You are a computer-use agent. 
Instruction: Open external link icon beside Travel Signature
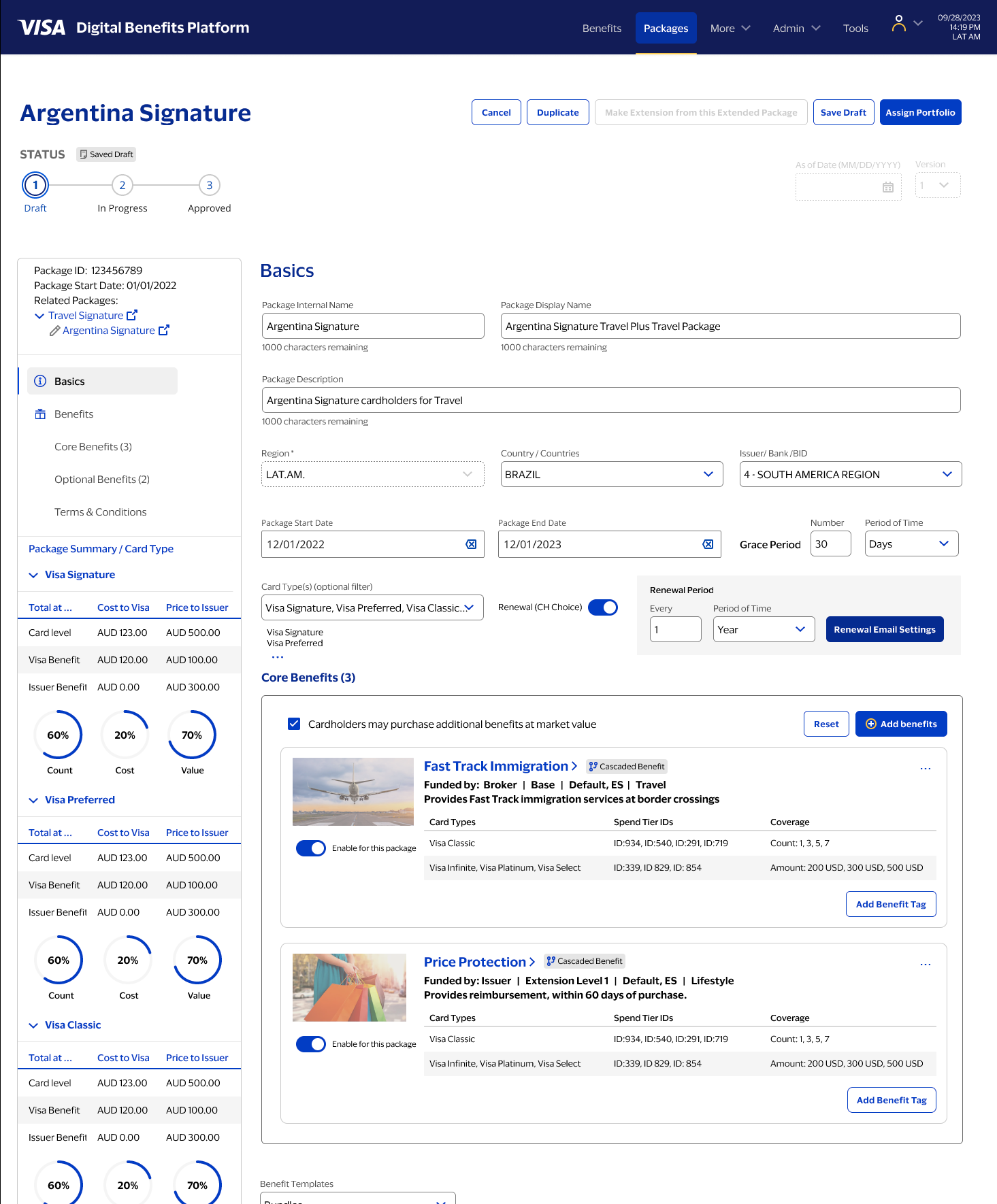tap(132, 315)
